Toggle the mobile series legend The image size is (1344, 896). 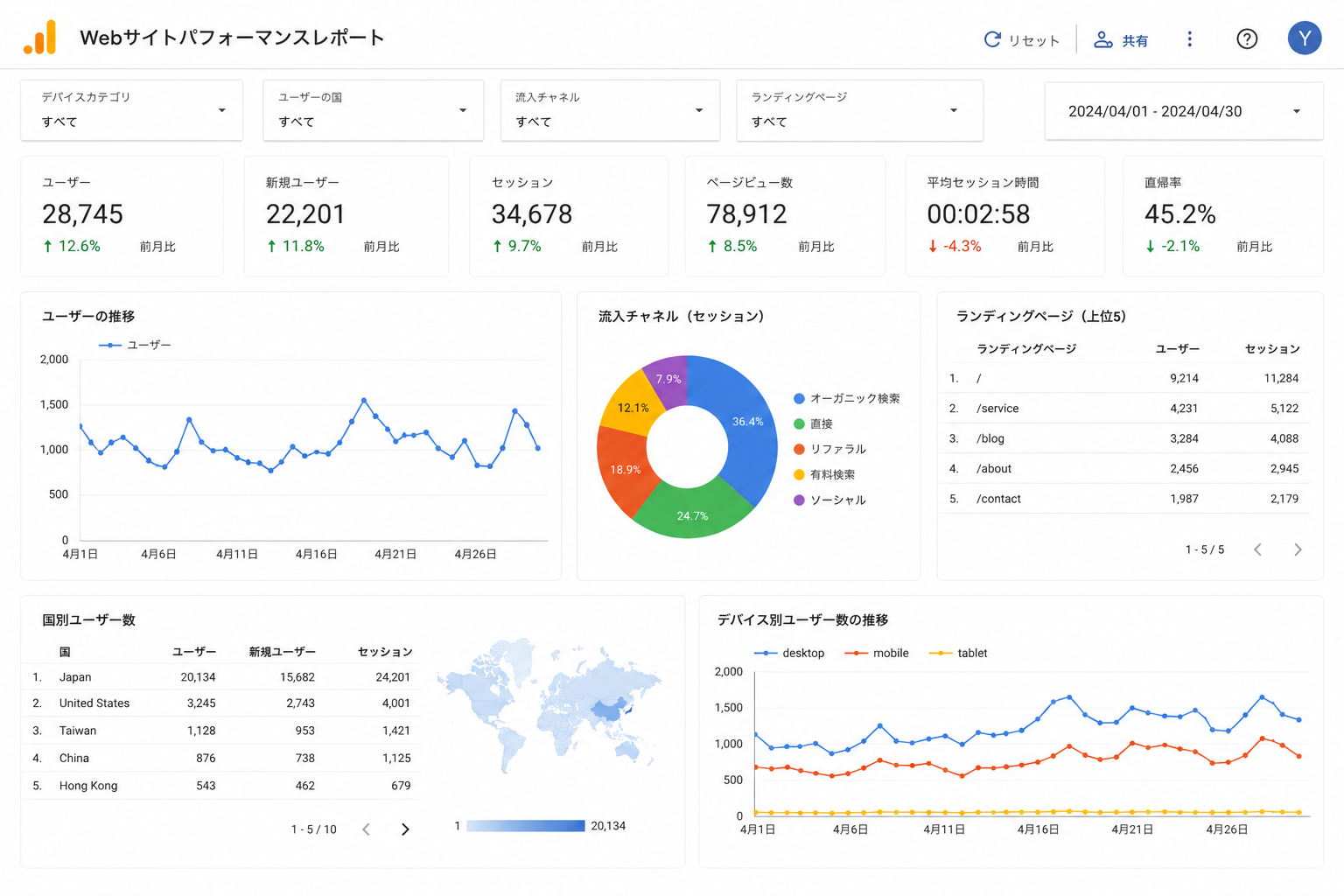(877, 653)
